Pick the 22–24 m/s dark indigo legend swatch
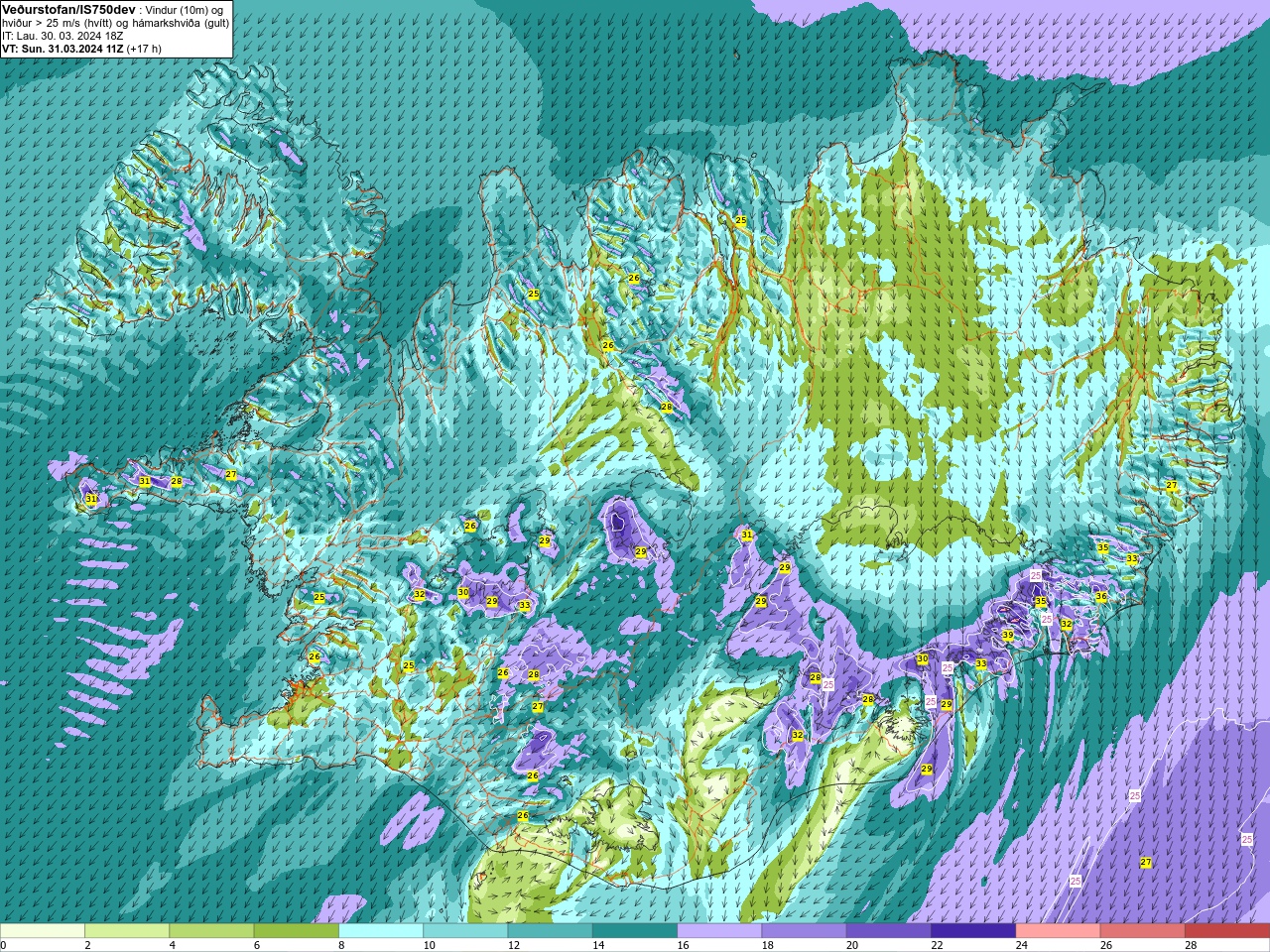Screen dimensions: 1270x952 pyautogui.click(x=973, y=931)
